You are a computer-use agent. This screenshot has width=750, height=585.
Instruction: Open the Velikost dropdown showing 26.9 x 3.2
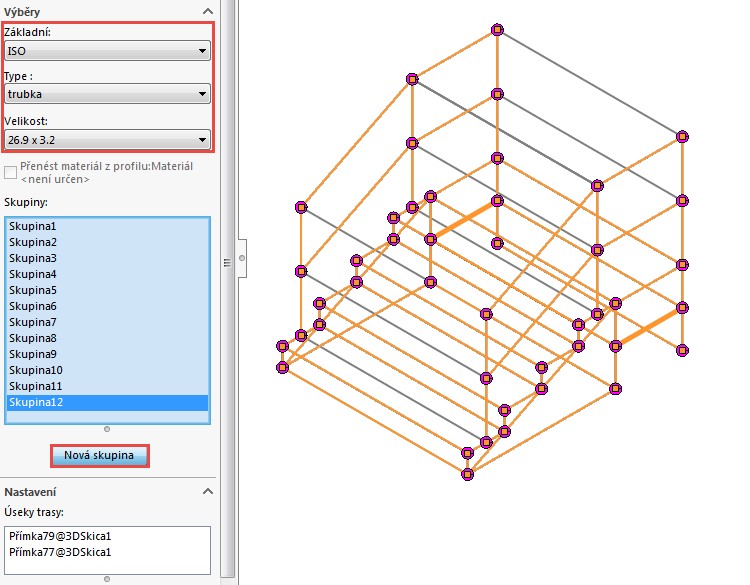pos(107,140)
